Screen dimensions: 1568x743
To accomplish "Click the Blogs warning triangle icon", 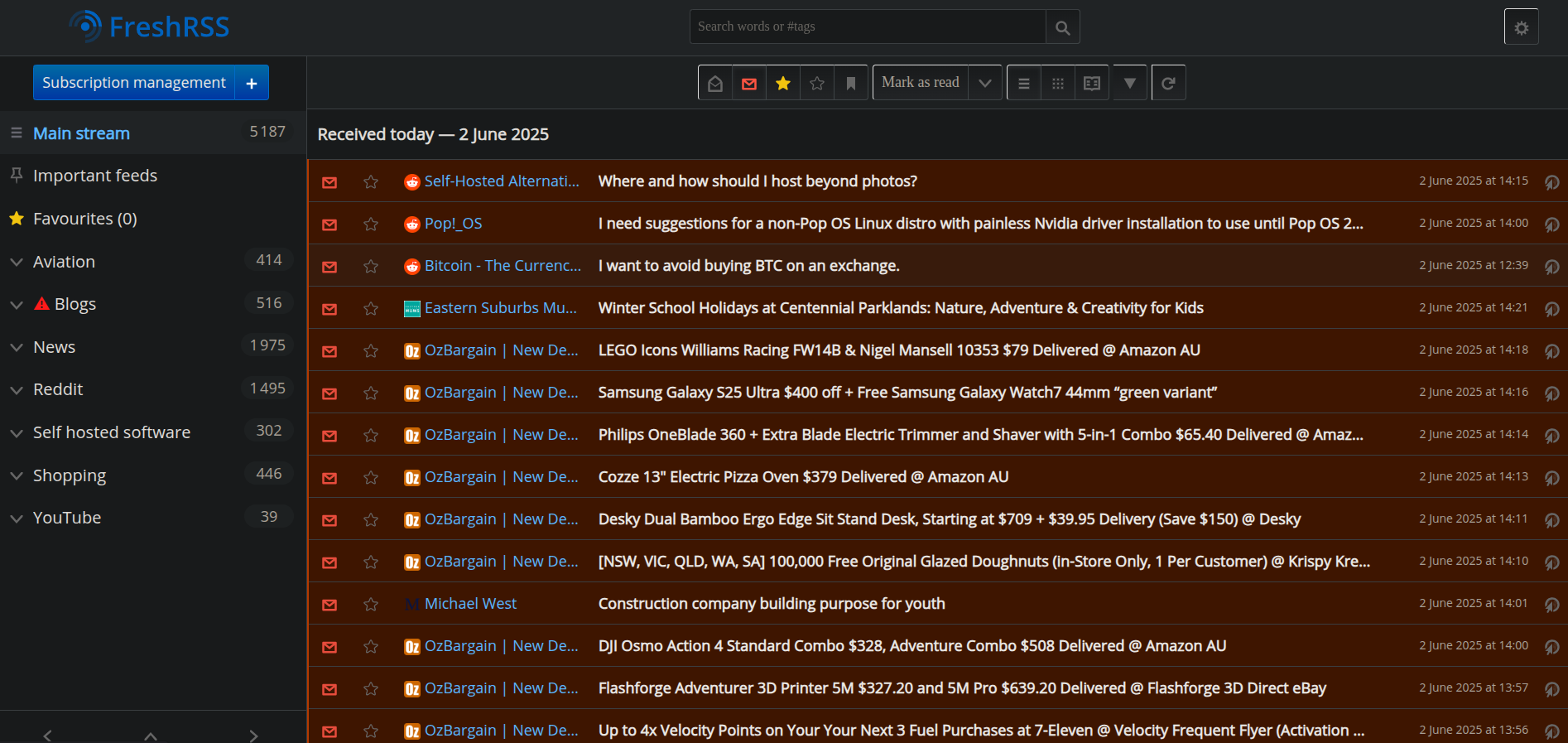I will 41,303.
